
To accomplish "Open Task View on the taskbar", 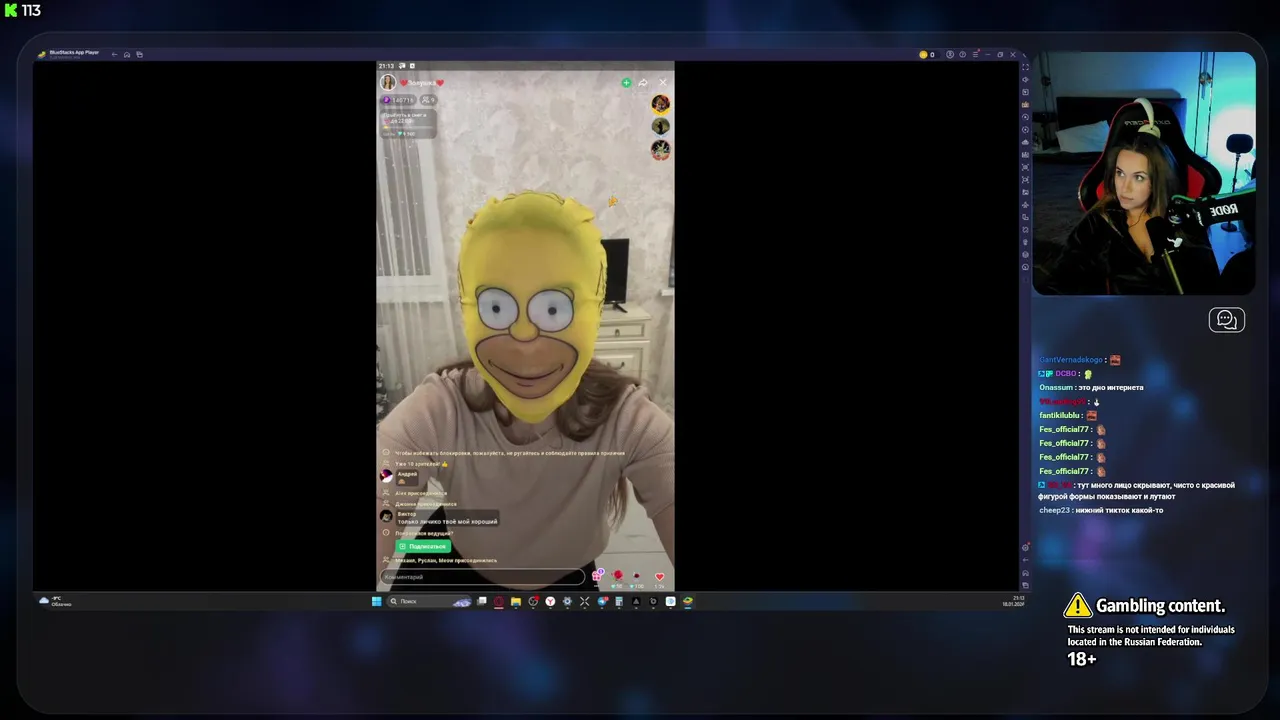I will (482, 601).
